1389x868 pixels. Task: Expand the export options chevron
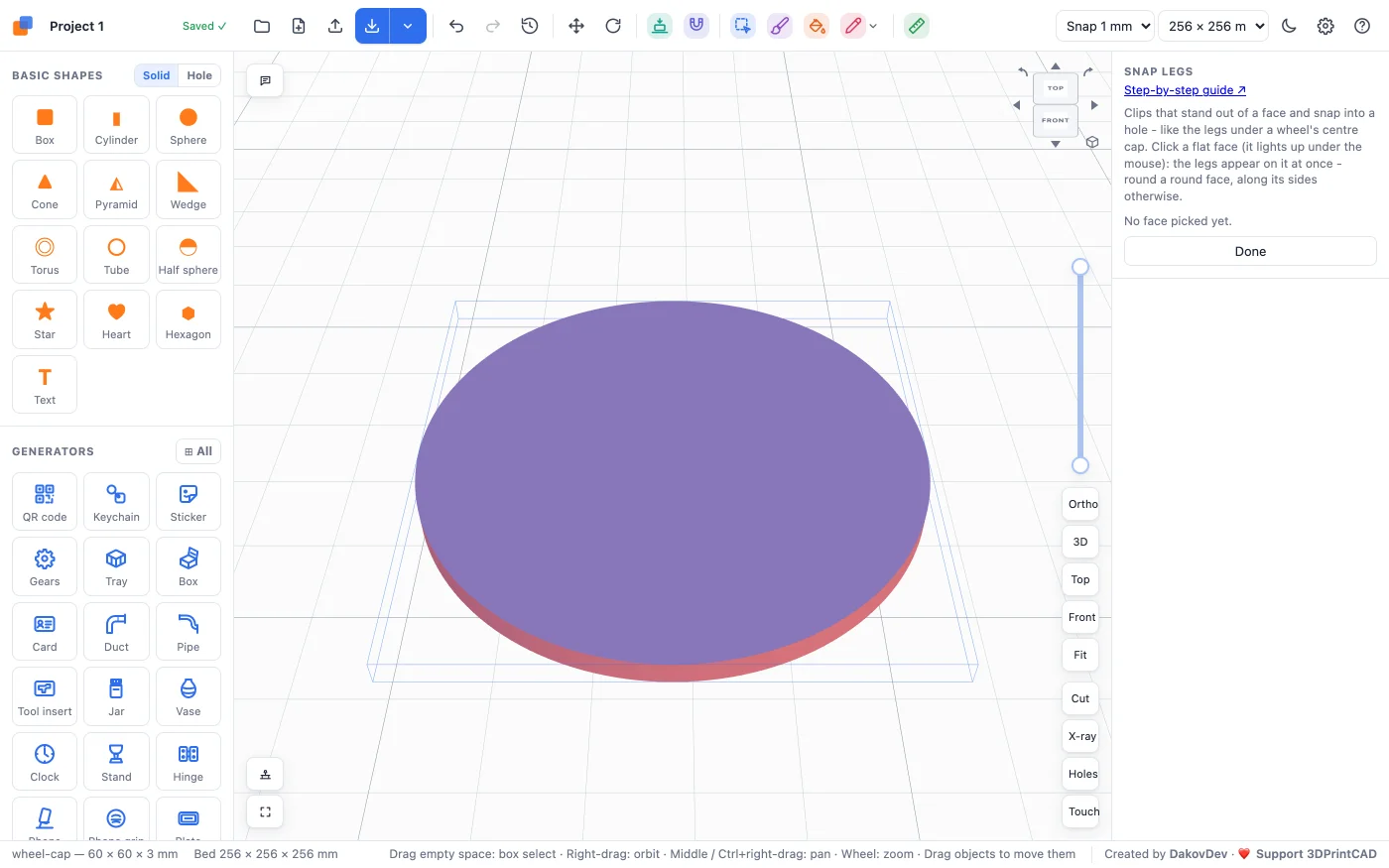coord(408,26)
